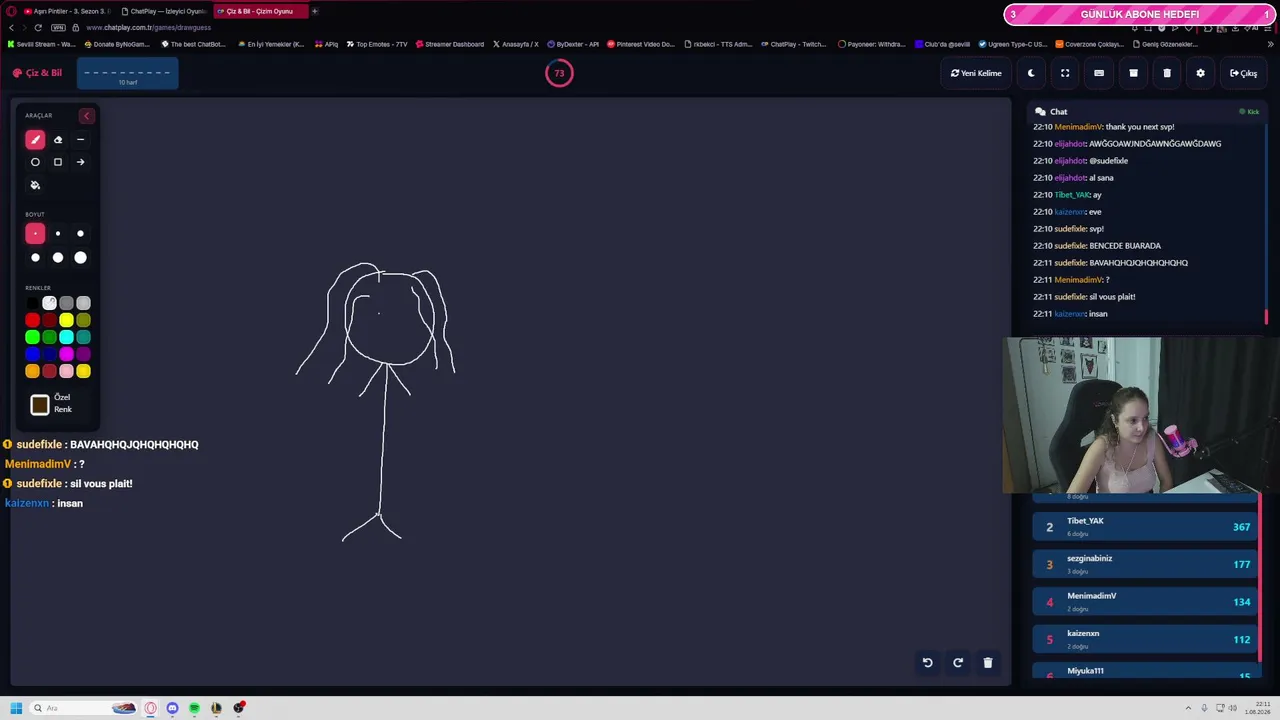This screenshot has width=1280, height=720.
Task: Open the Windows Start menu
Action: (16, 708)
